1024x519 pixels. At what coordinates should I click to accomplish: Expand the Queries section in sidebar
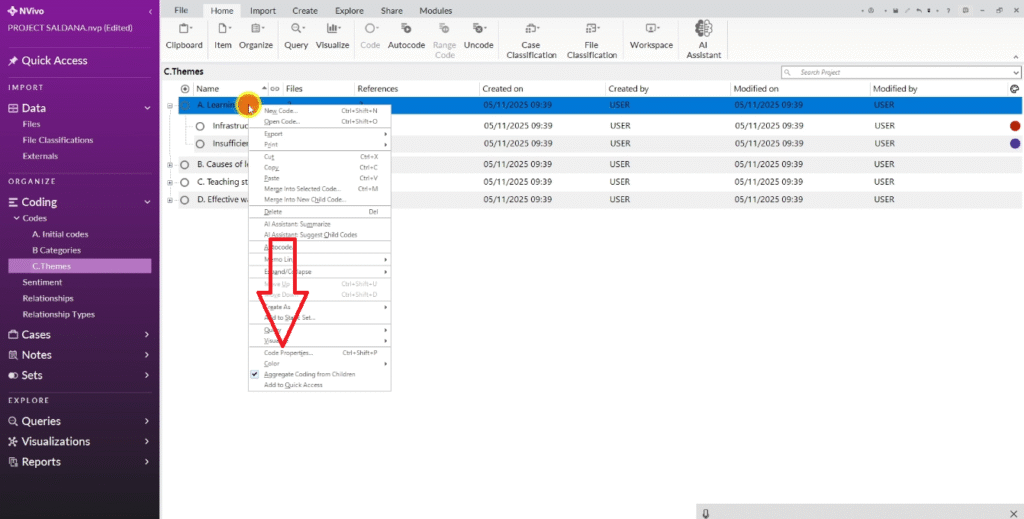pyautogui.click(x=146, y=422)
